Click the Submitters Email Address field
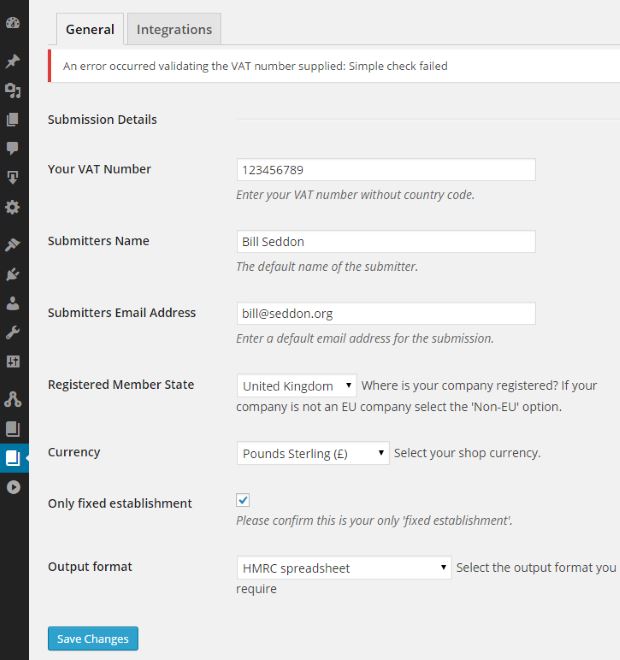Image resolution: width=620 pixels, height=660 pixels. pos(386,314)
